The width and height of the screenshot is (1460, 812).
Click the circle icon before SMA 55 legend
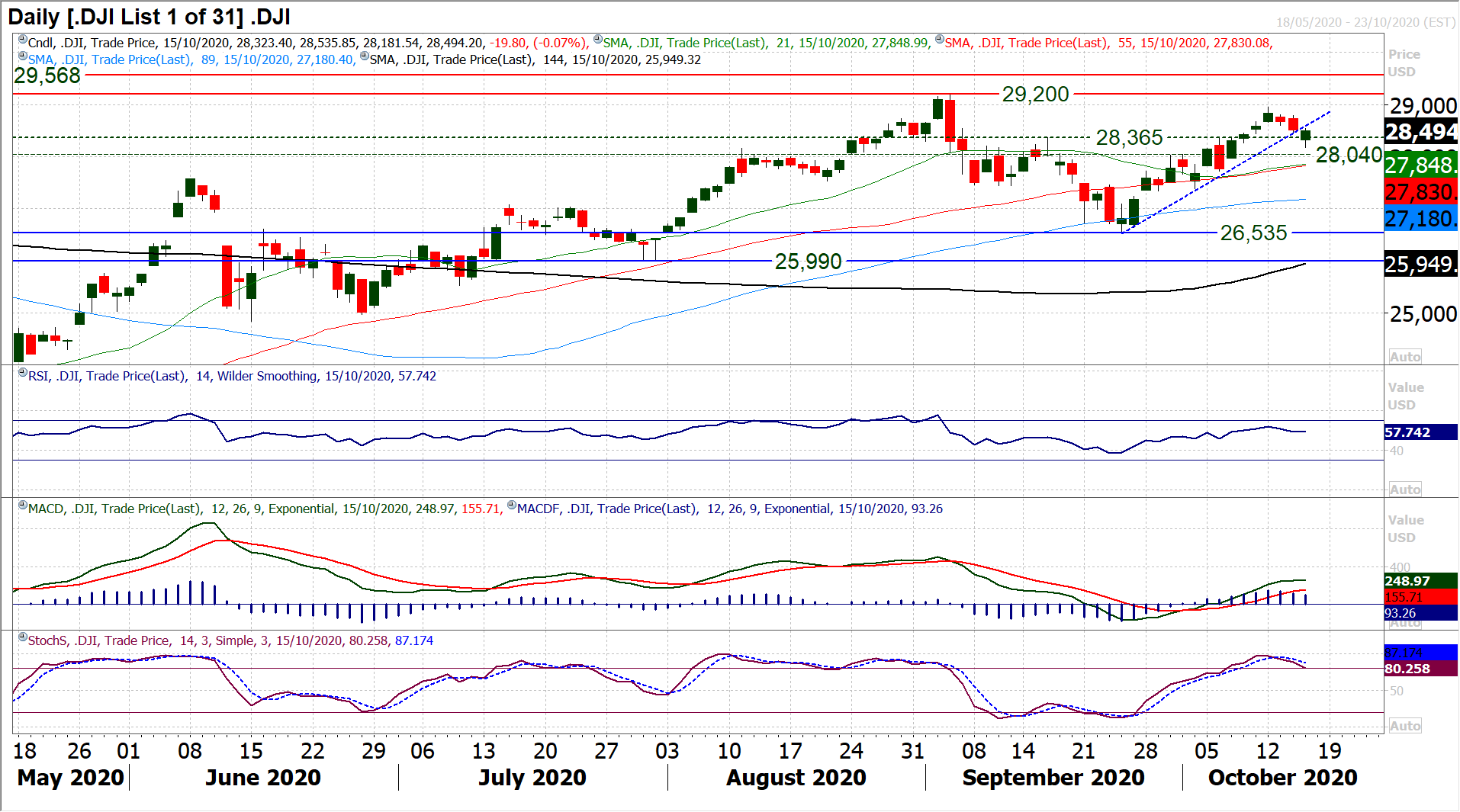[940, 40]
